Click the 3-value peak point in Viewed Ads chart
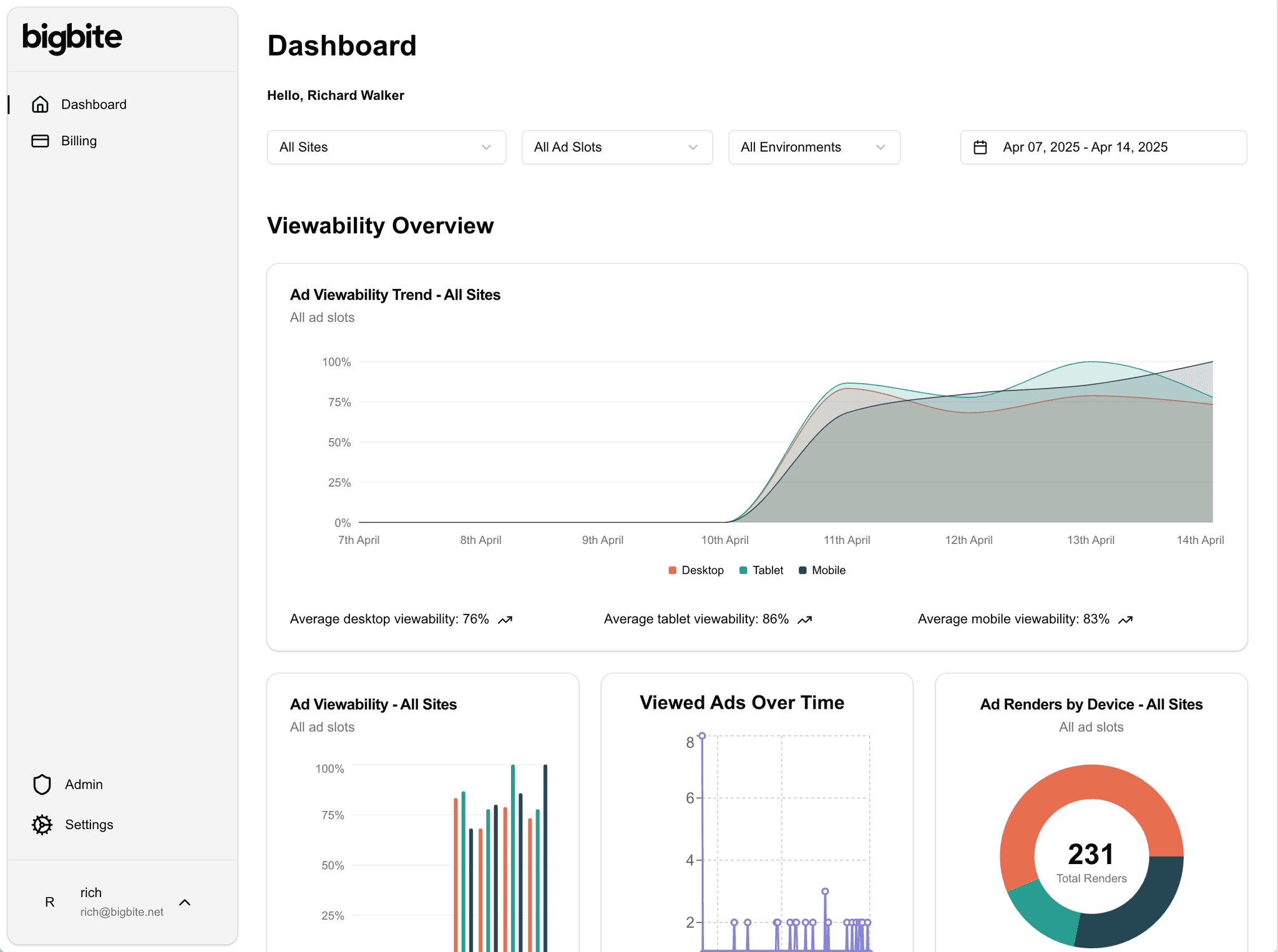Viewport: 1278px width, 952px height. tap(825, 891)
